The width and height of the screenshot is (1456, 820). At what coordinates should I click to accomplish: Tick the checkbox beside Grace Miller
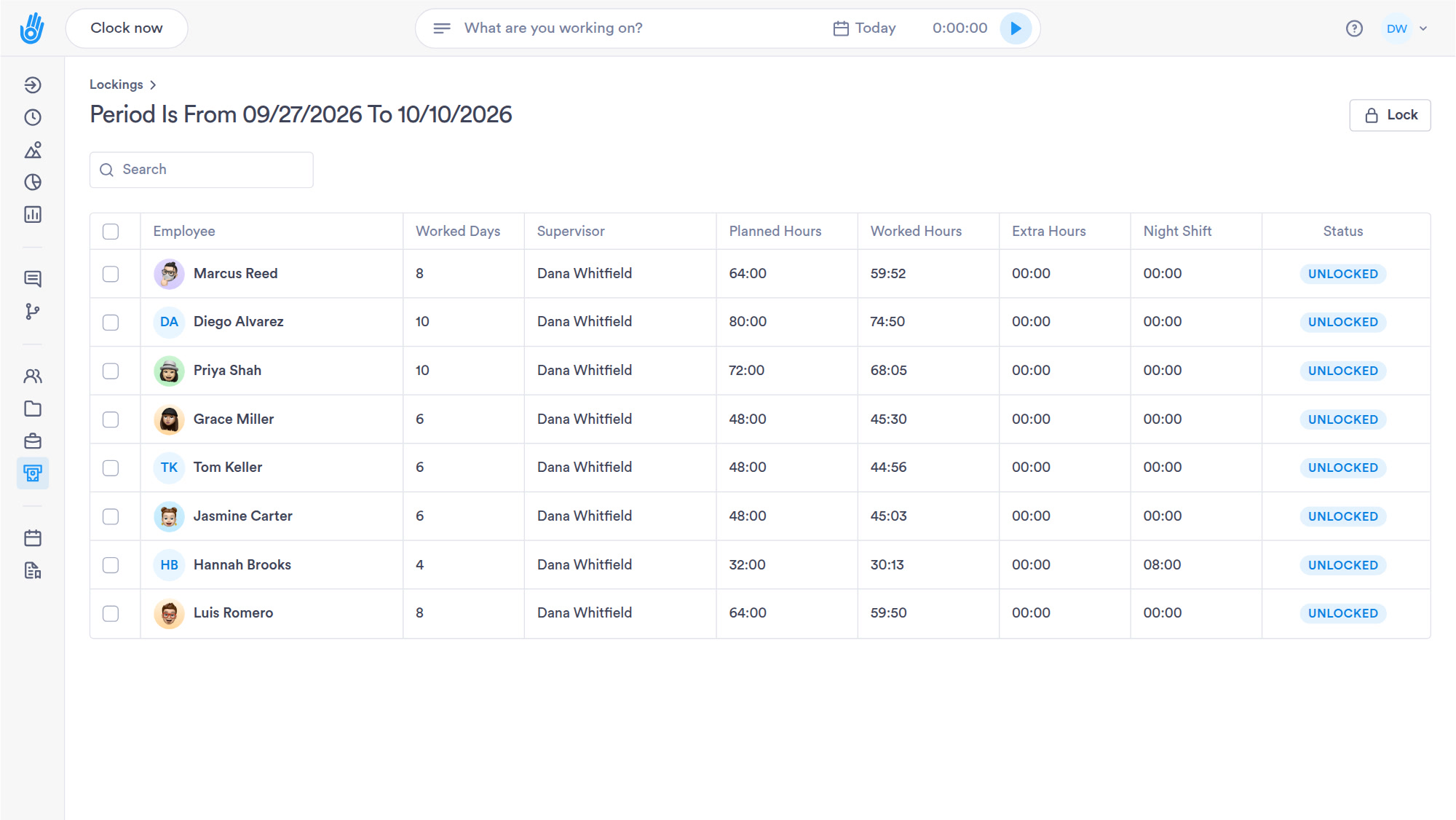(x=111, y=419)
